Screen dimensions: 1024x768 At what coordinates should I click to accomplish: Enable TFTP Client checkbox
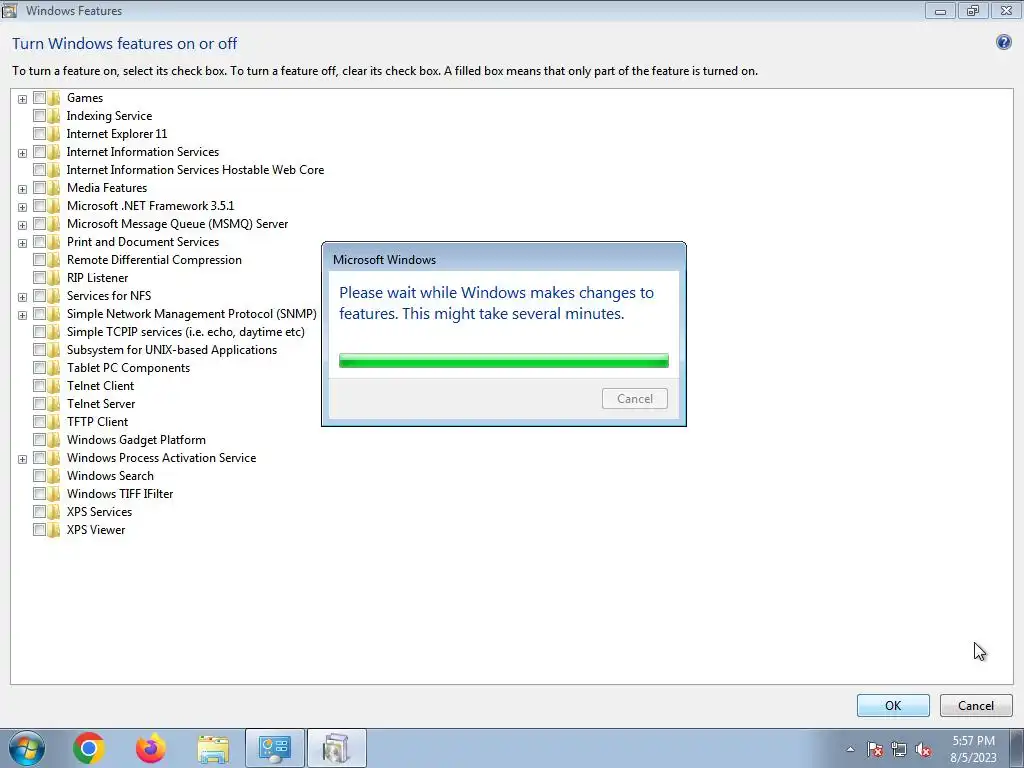click(39, 422)
